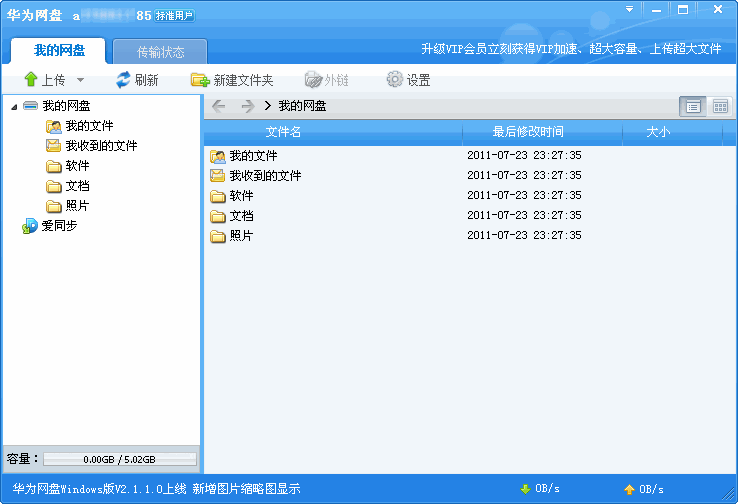Sort by the 大小 column header
738x504 pixels.
pos(658,132)
